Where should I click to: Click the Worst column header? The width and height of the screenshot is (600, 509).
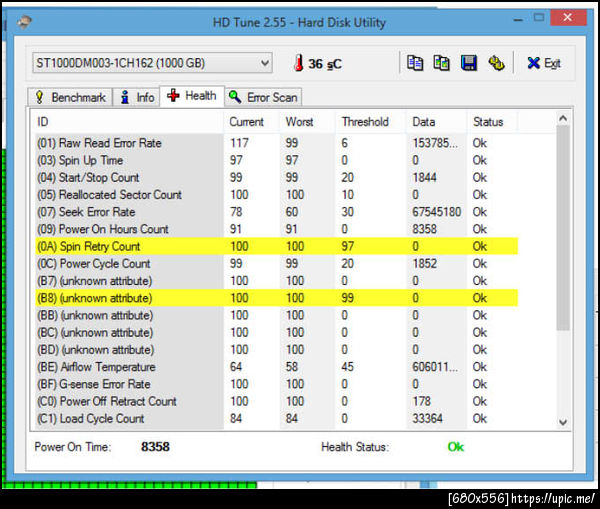click(x=308, y=122)
